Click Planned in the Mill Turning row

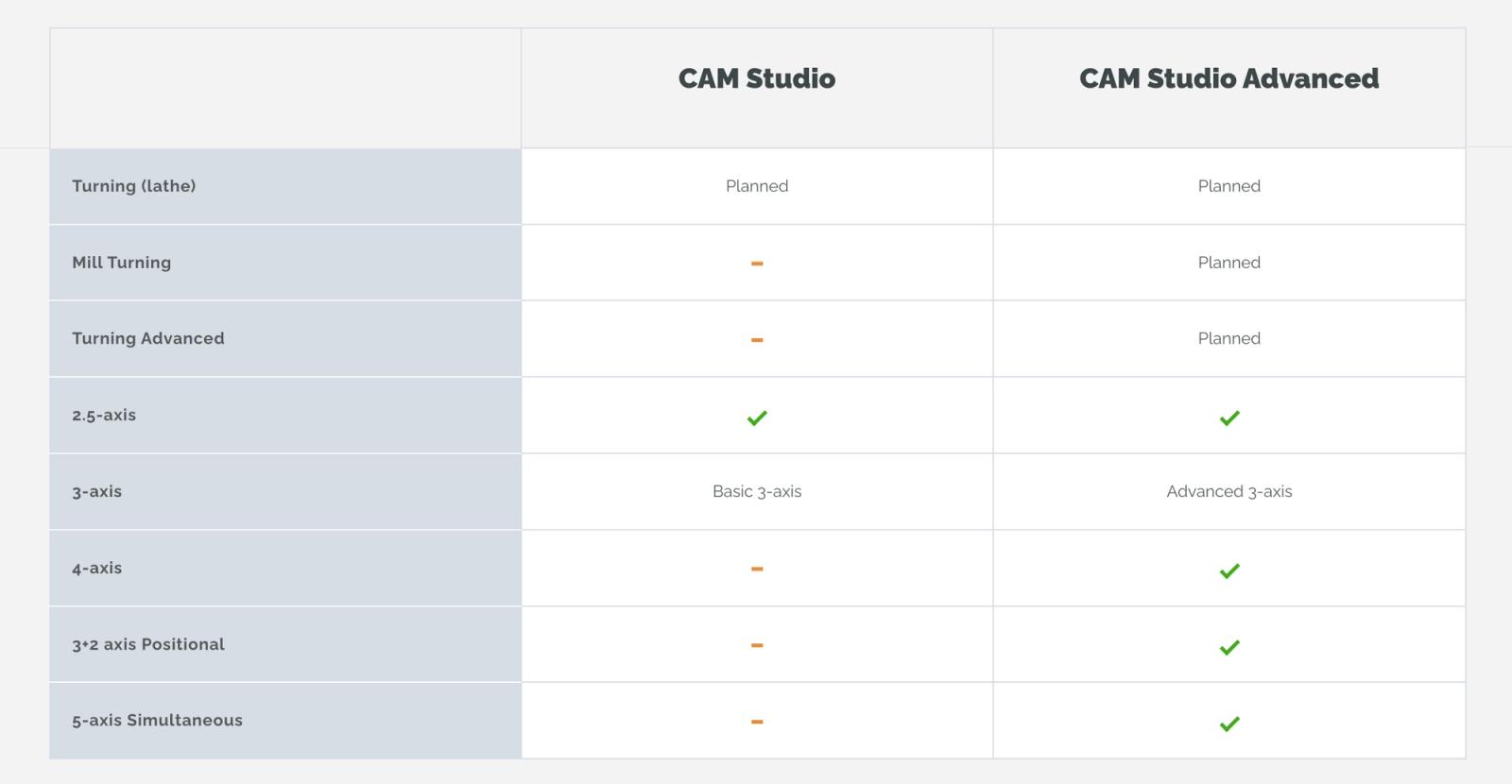point(1228,263)
